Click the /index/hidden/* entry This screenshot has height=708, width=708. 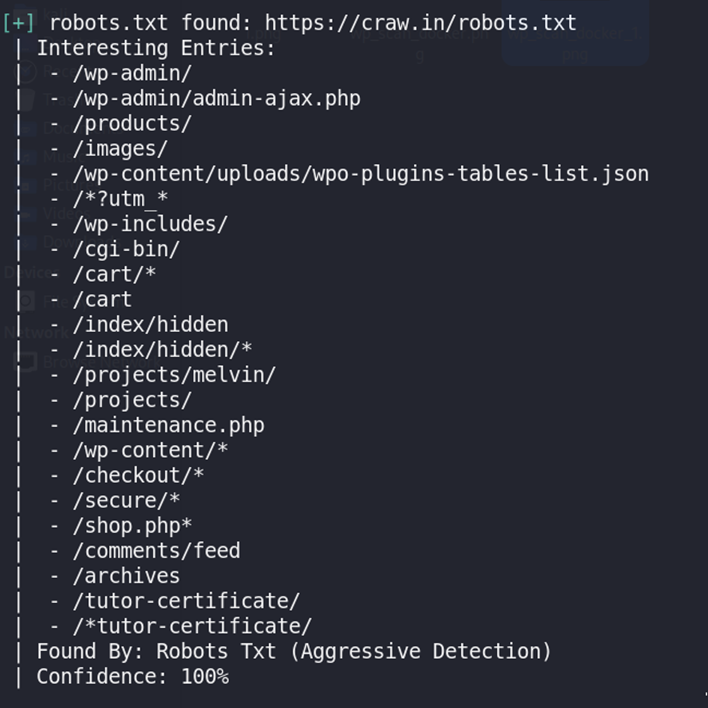(162, 350)
